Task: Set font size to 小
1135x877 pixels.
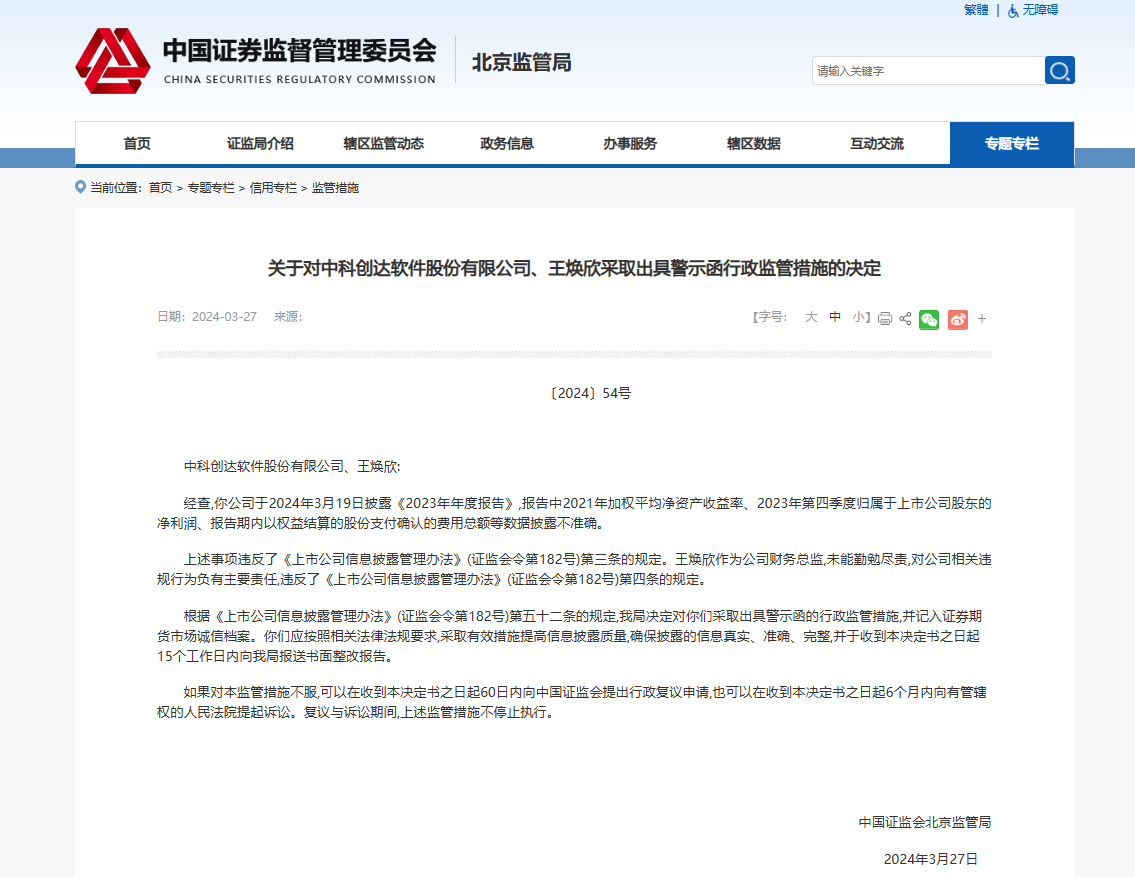Action: [858, 317]
